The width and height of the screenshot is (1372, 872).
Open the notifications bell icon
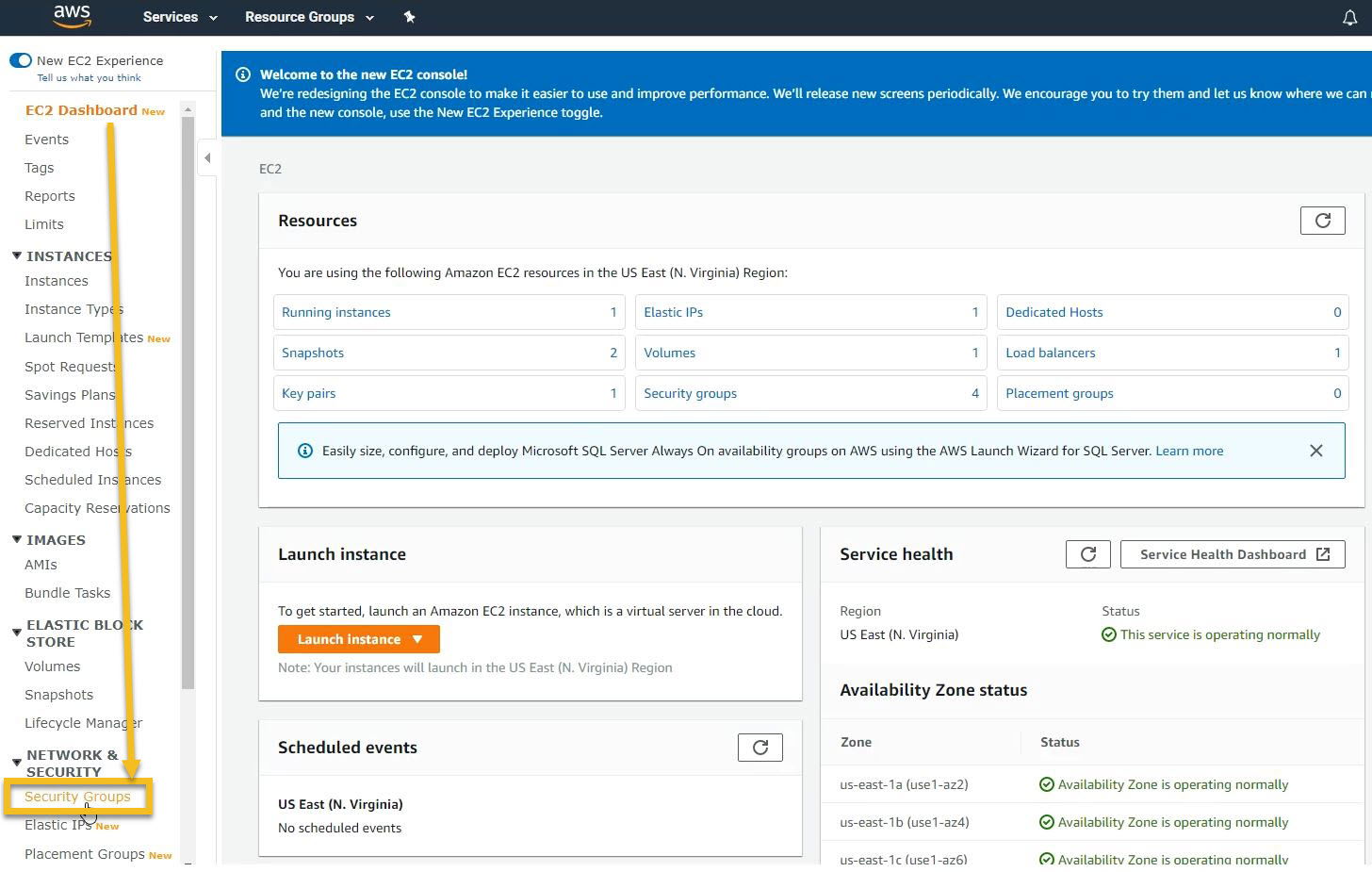[1349, 17]
